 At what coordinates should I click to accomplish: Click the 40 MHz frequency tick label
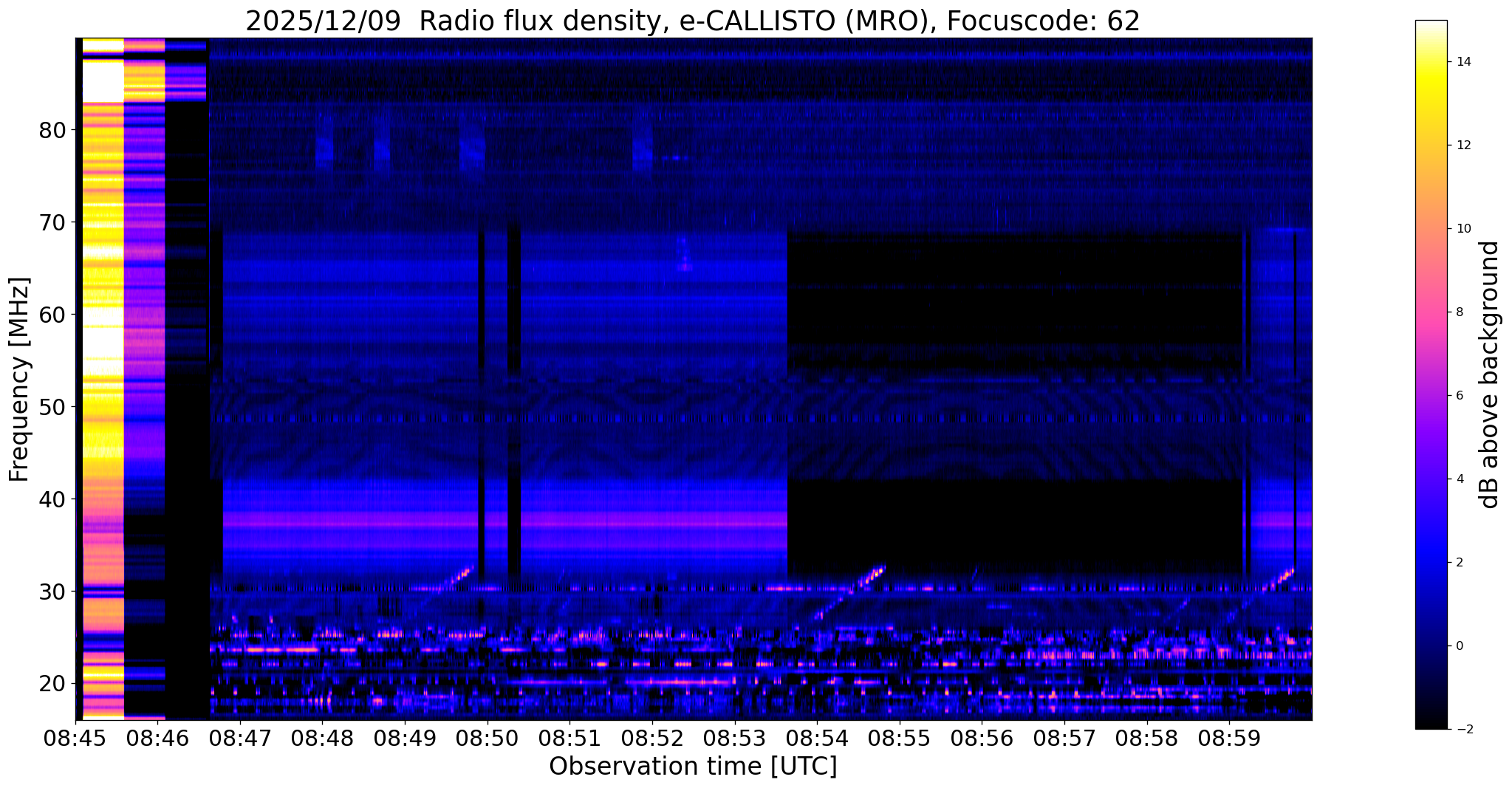point(52,499)
